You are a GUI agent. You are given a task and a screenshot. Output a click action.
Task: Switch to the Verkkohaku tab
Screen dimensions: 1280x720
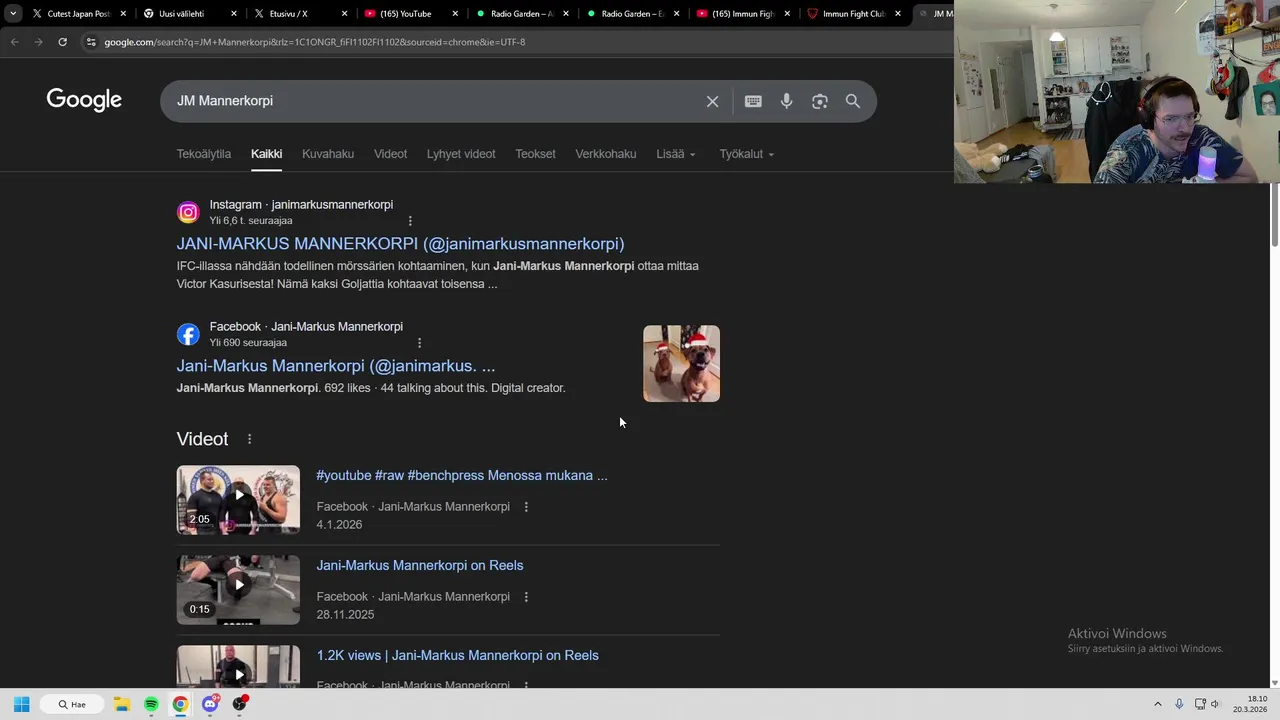click(x=606, y=154)
